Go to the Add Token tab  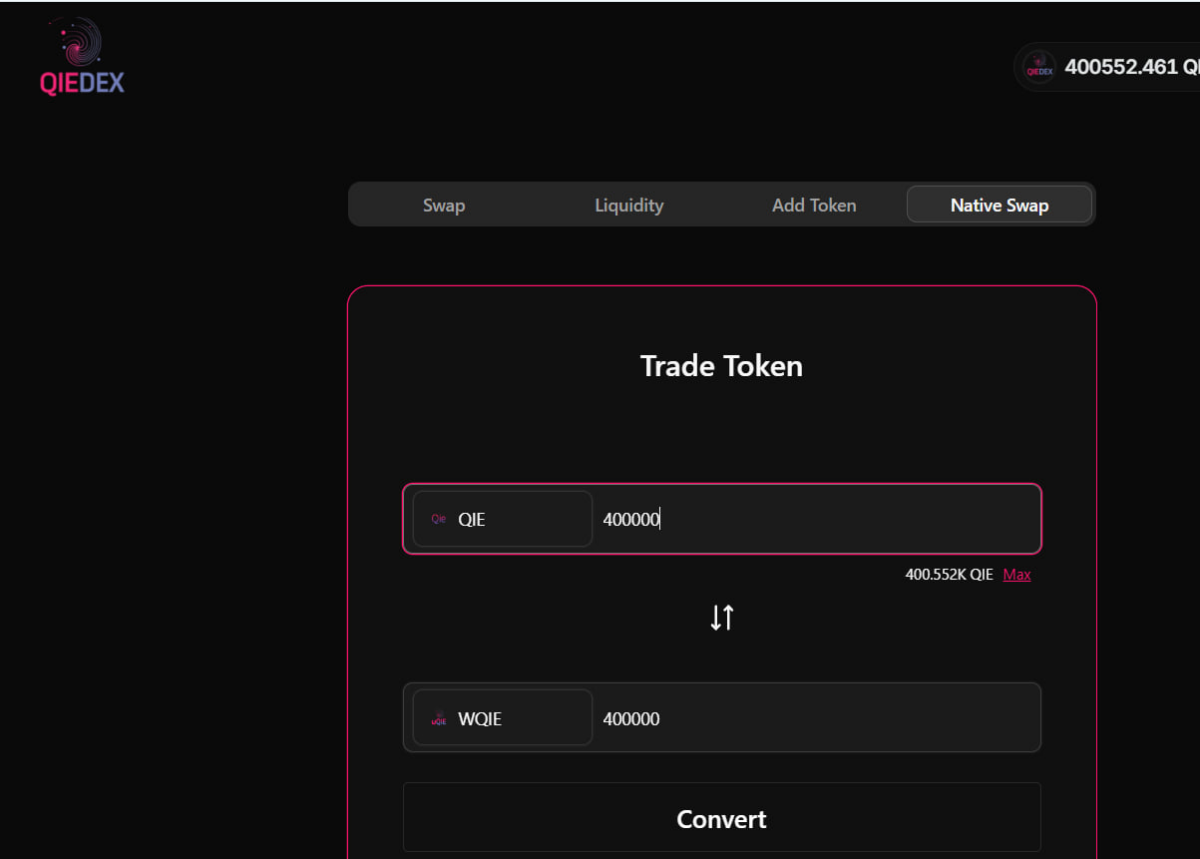pos(814,205)
